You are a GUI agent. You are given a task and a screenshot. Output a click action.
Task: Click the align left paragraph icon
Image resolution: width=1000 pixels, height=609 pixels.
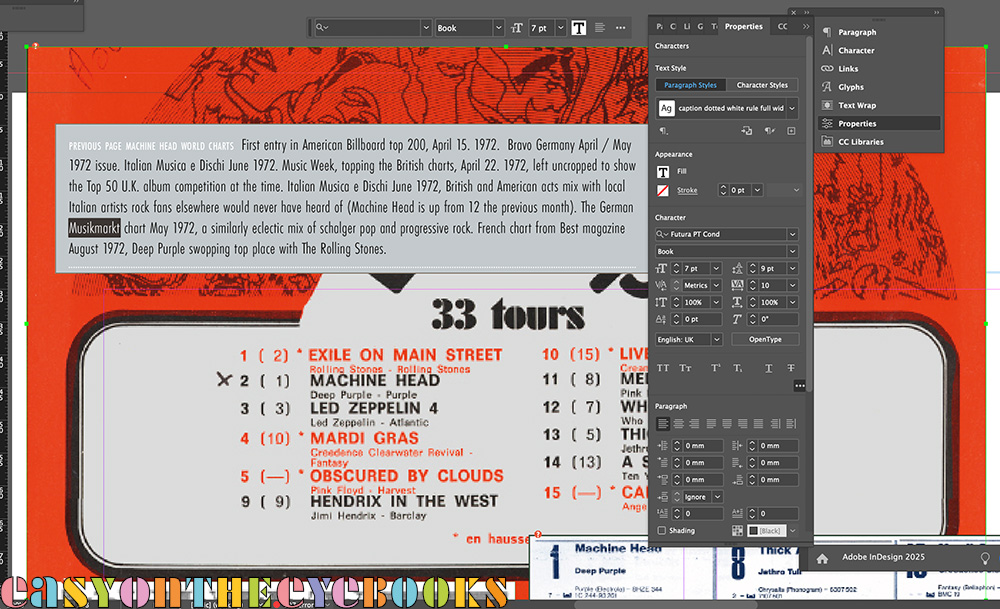662,424
